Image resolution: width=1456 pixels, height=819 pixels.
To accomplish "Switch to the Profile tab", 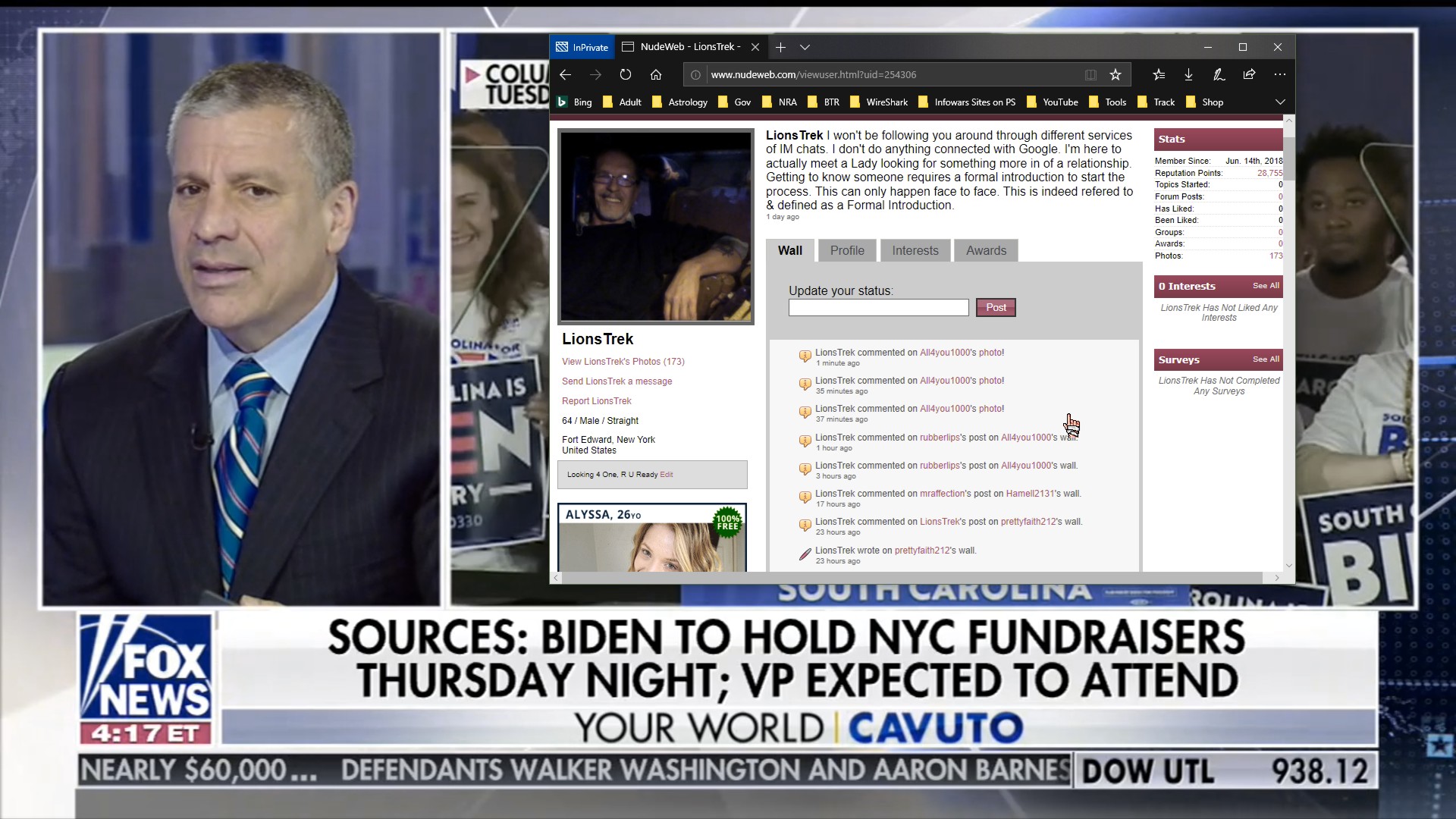I will coord(846,250).
